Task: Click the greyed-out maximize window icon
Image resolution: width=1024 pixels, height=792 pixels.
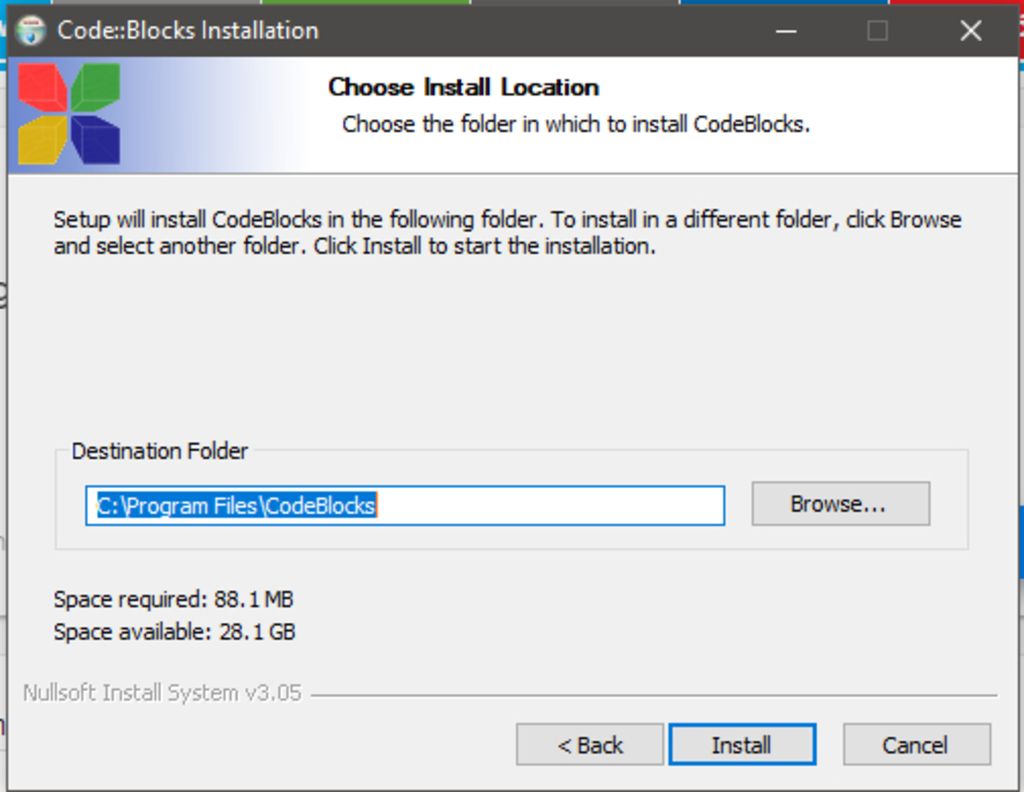Action: [877, 31]
